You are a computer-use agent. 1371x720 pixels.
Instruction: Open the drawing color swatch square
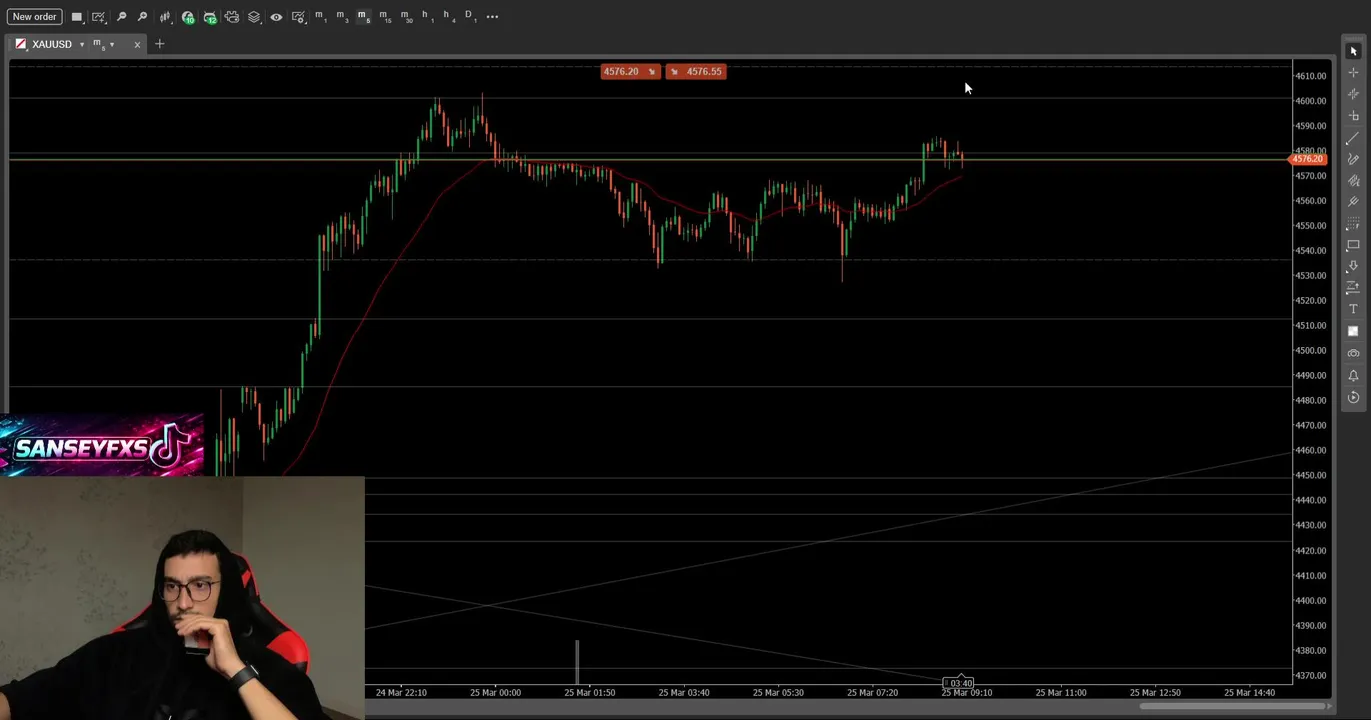tap(1353, 332)
